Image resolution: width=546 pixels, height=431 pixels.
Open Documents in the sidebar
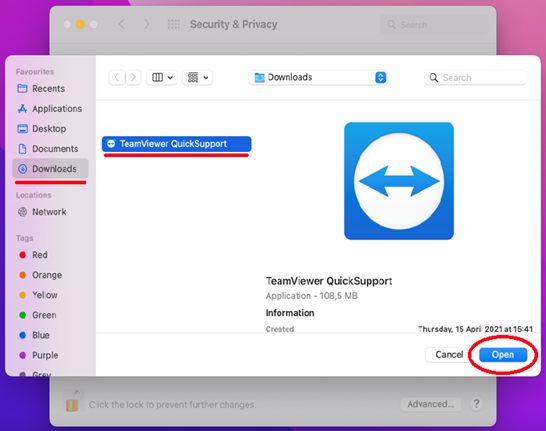(50, 149)
